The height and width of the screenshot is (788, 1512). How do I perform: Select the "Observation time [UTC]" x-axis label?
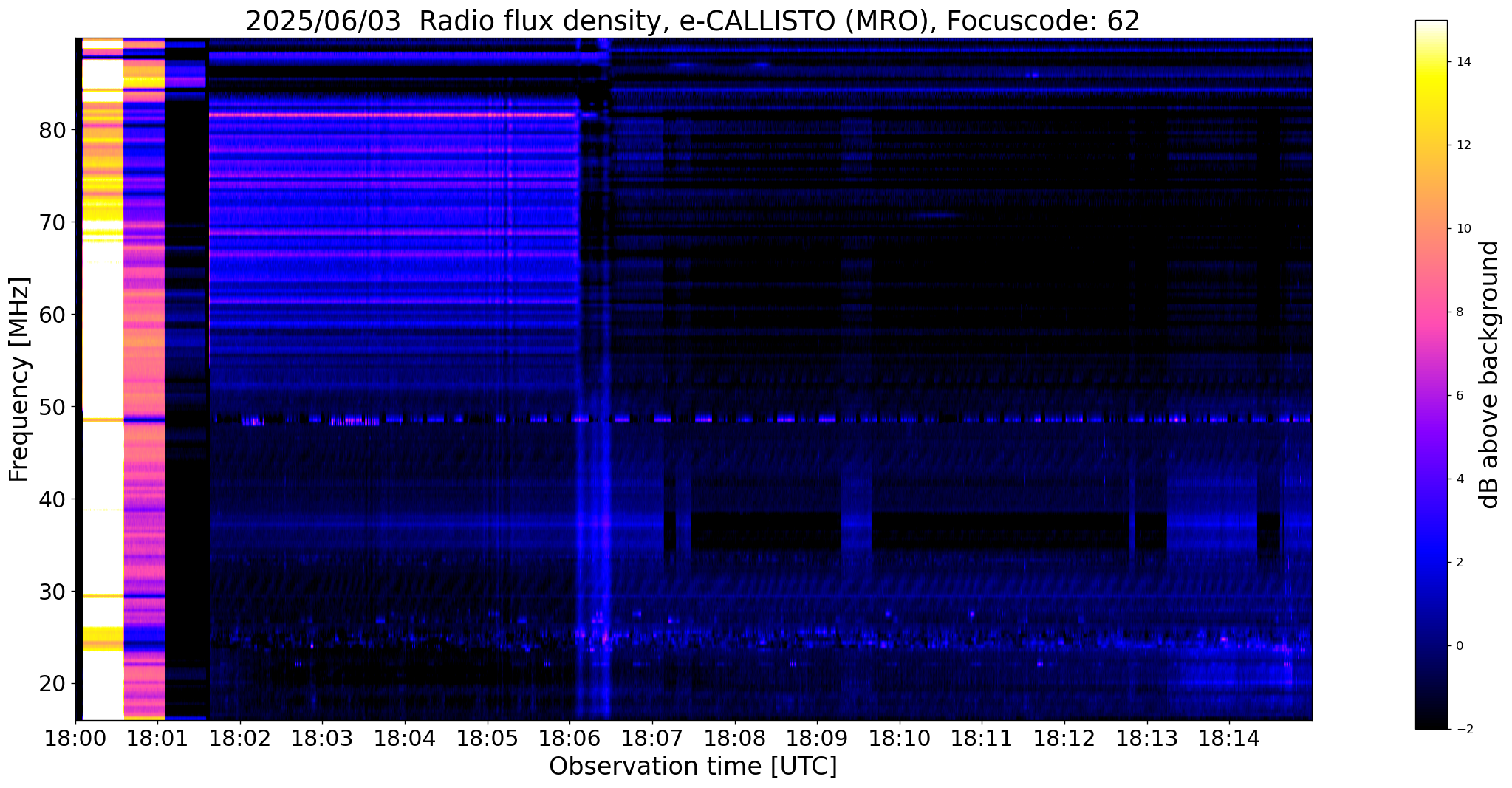pyautogui.click(x=693, y=767)
